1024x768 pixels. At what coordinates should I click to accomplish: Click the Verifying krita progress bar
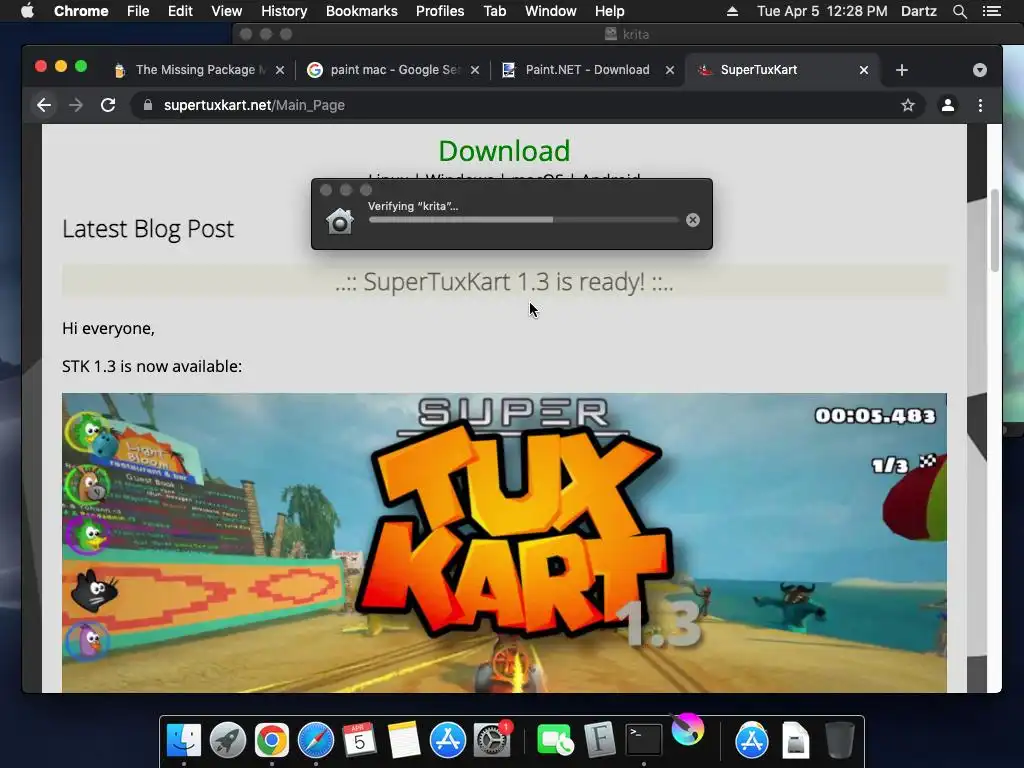point(524,220)
